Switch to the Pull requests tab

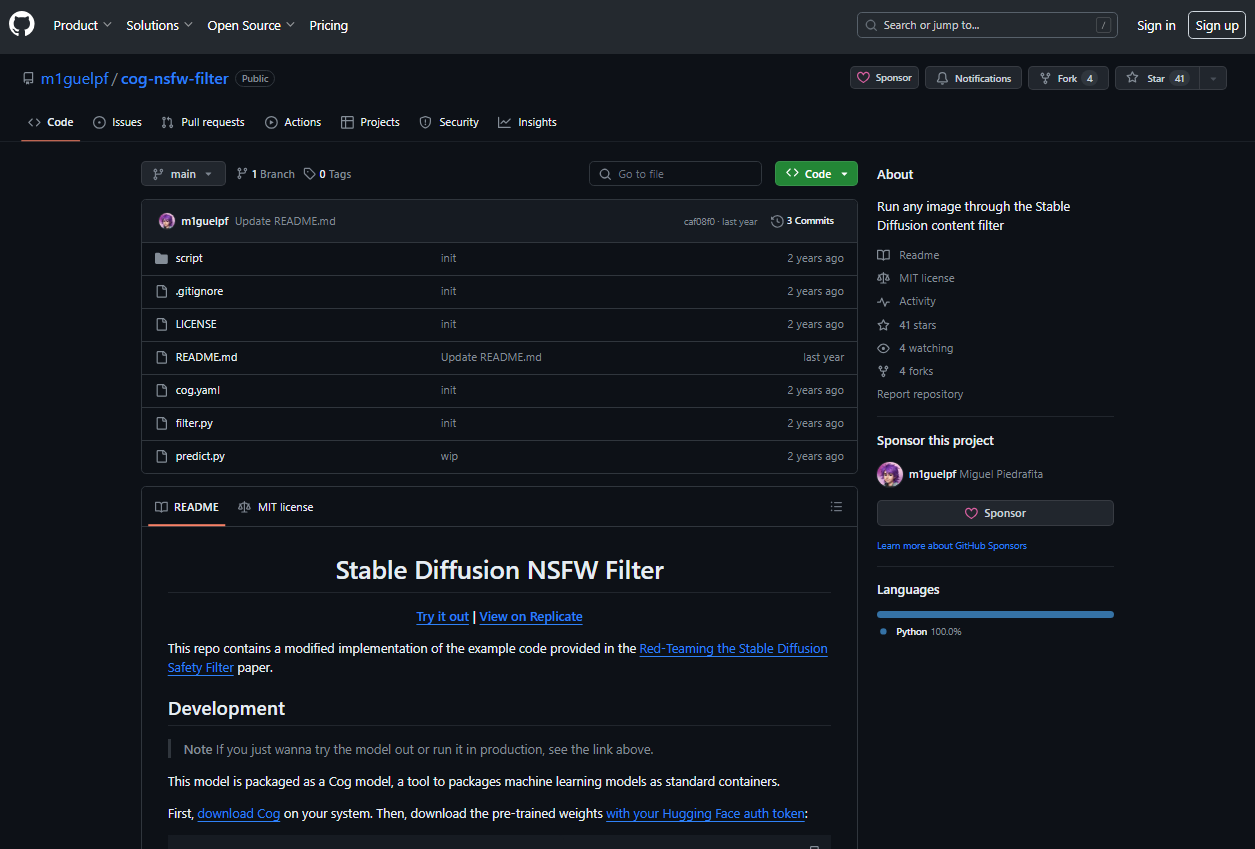203,122
